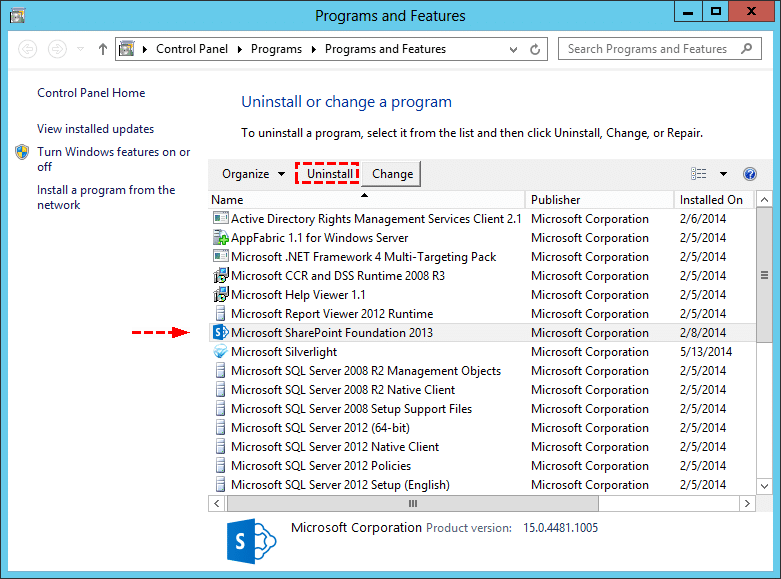
Task: Select Microsoft .NET Framework 4 Multi-Targeting icon
Action: point(221,256)
